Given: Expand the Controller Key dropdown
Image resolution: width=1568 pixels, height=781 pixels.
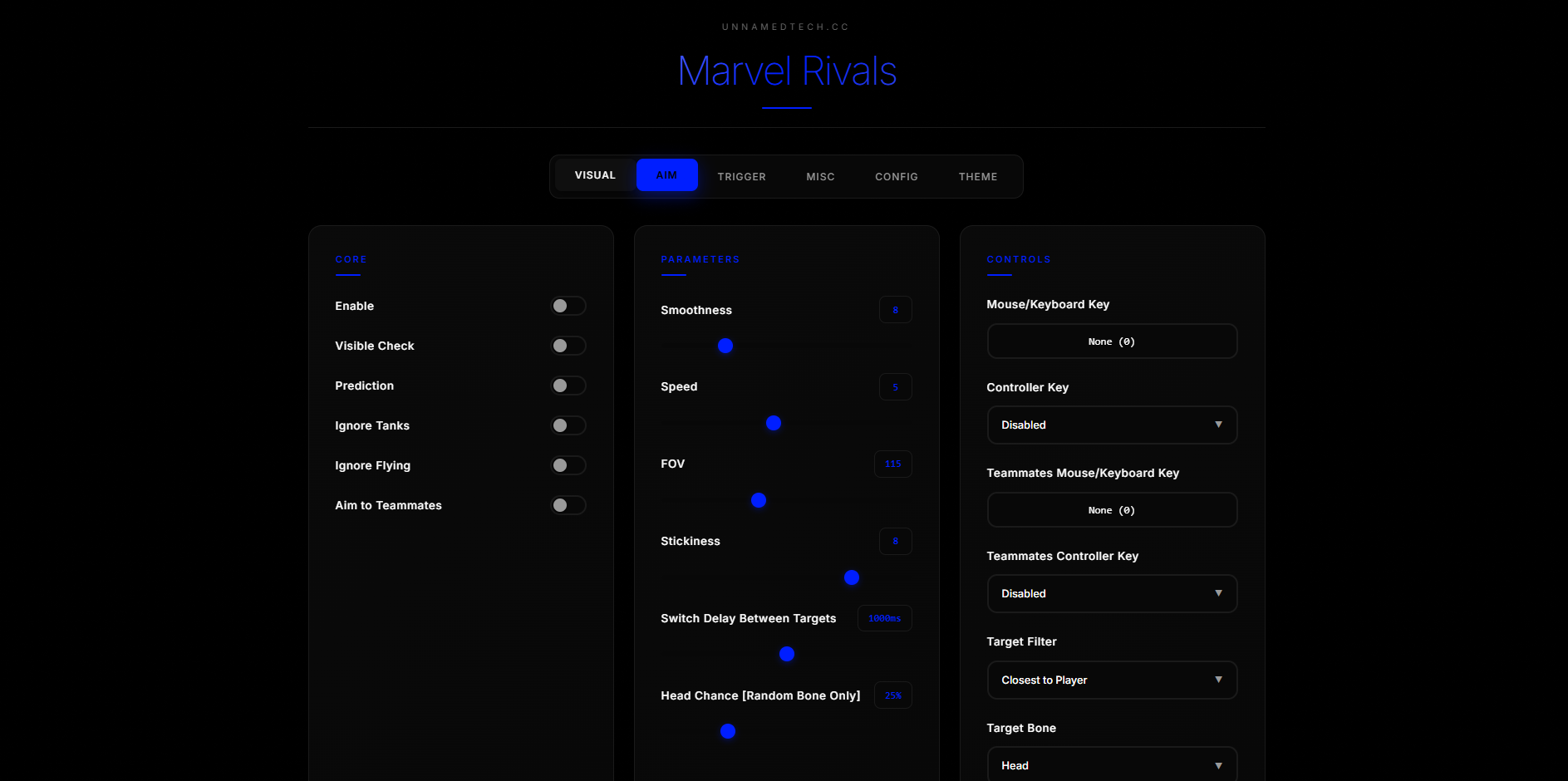Looking at the screenshot, I should (x=1111, y=425).
